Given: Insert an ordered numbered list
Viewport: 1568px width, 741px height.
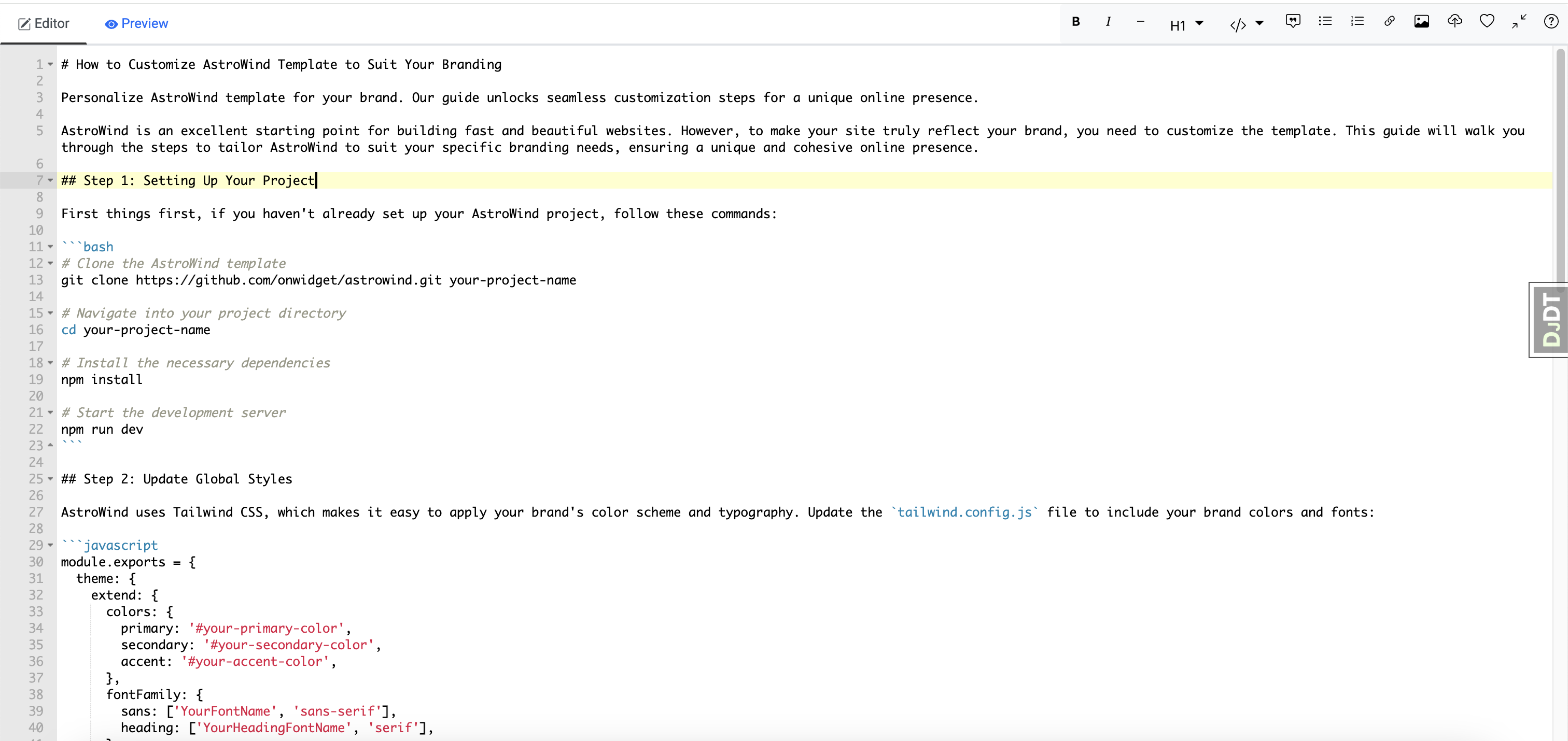Looking at the screenshot, I should coord(1357,22).
